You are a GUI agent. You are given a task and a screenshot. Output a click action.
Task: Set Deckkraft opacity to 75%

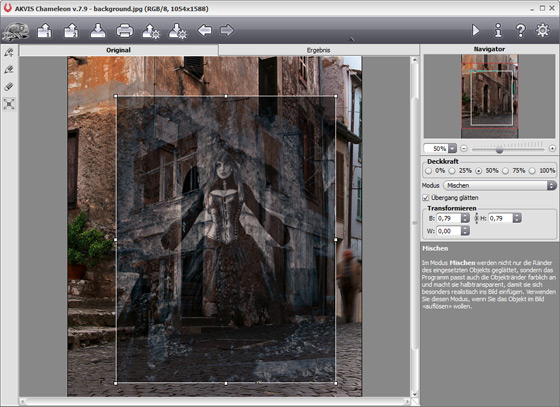coord(505,171)
